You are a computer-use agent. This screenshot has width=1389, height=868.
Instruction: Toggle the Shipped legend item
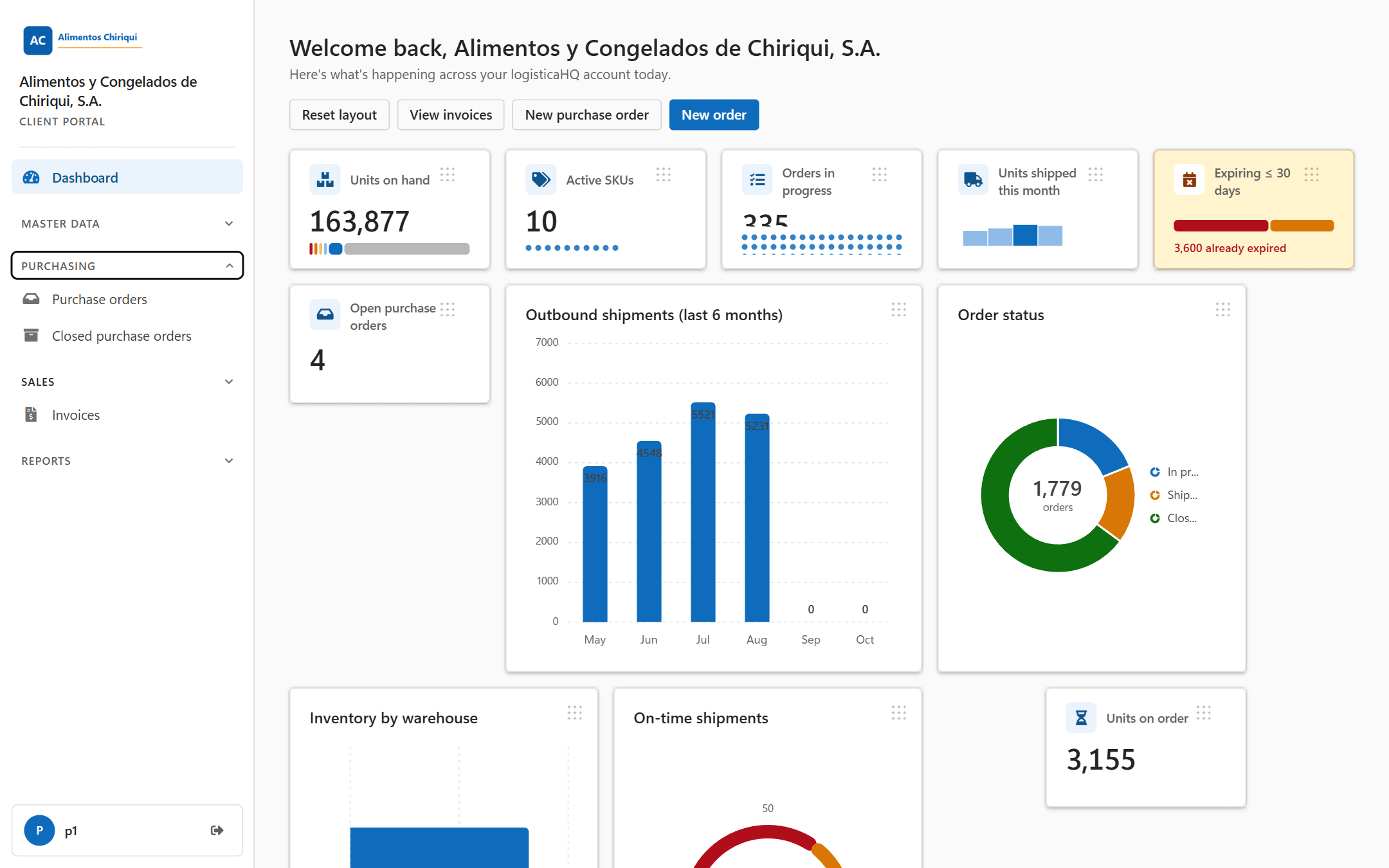click(x=1174, y=495)
